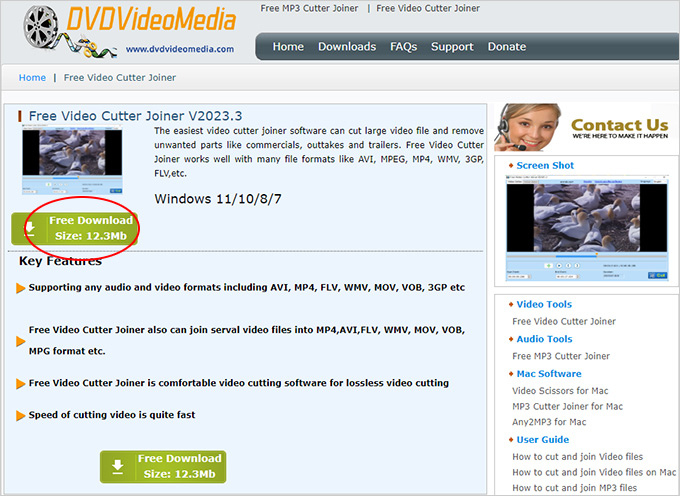This screenshot has width=680, height=496.
Task: Click the red diamond bullet beside Audio Tools
Action: pos(511,339)
